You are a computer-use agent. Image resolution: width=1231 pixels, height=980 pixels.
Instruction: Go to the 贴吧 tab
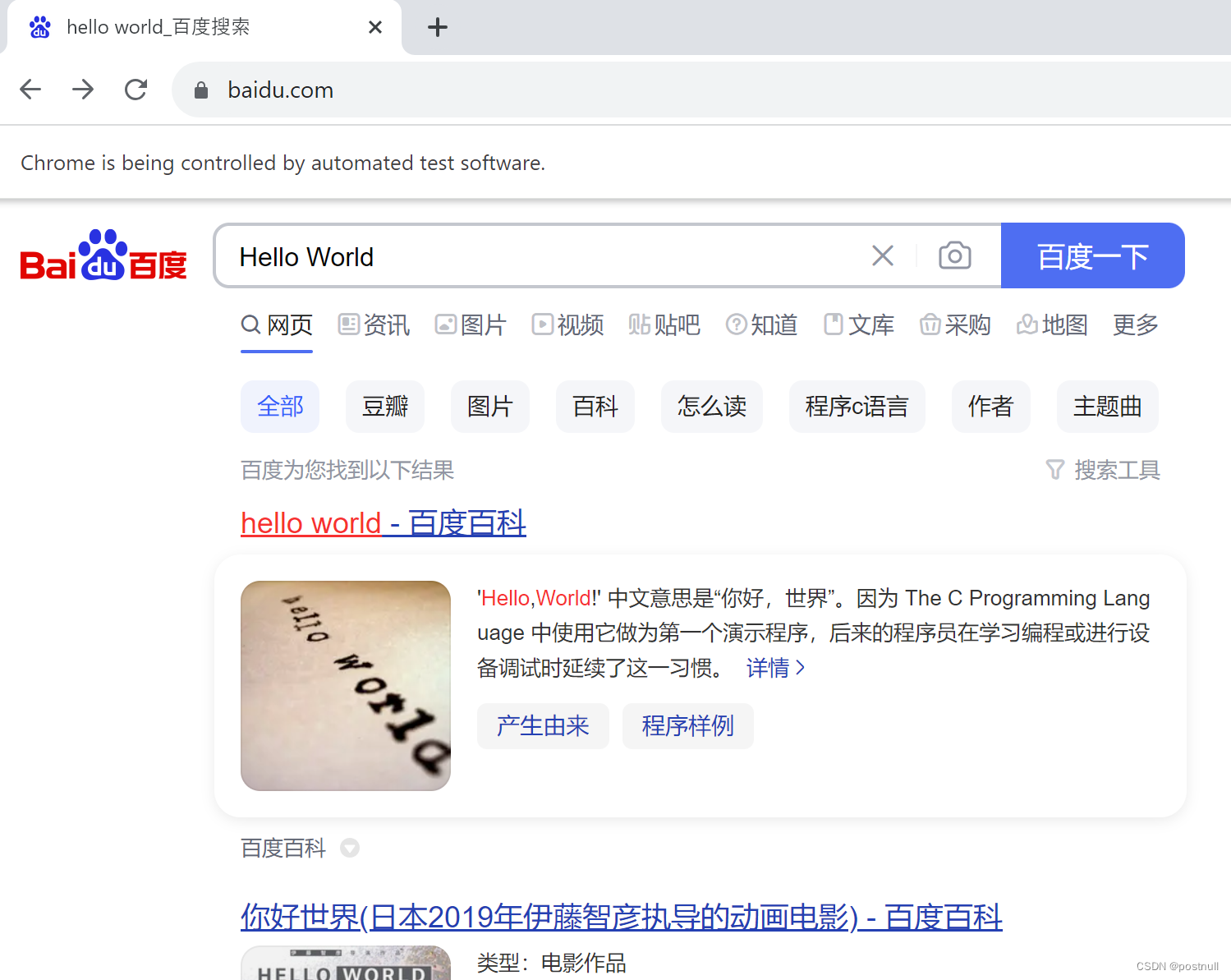(x=664, y=325)
